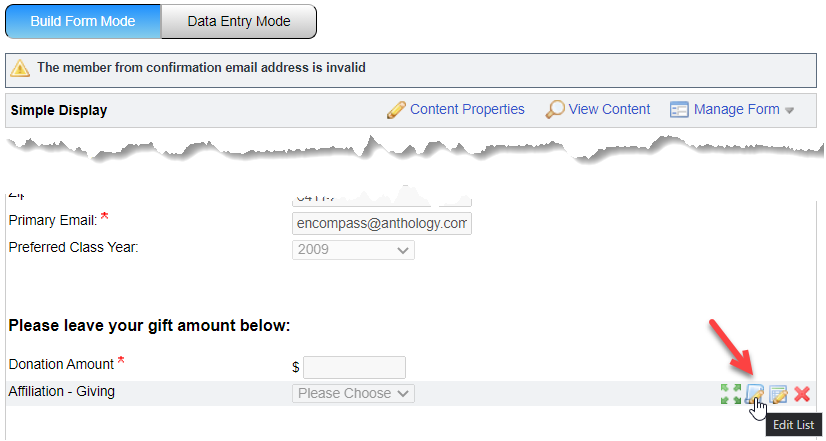Click the Manage Form text

(x=736, y=110)
